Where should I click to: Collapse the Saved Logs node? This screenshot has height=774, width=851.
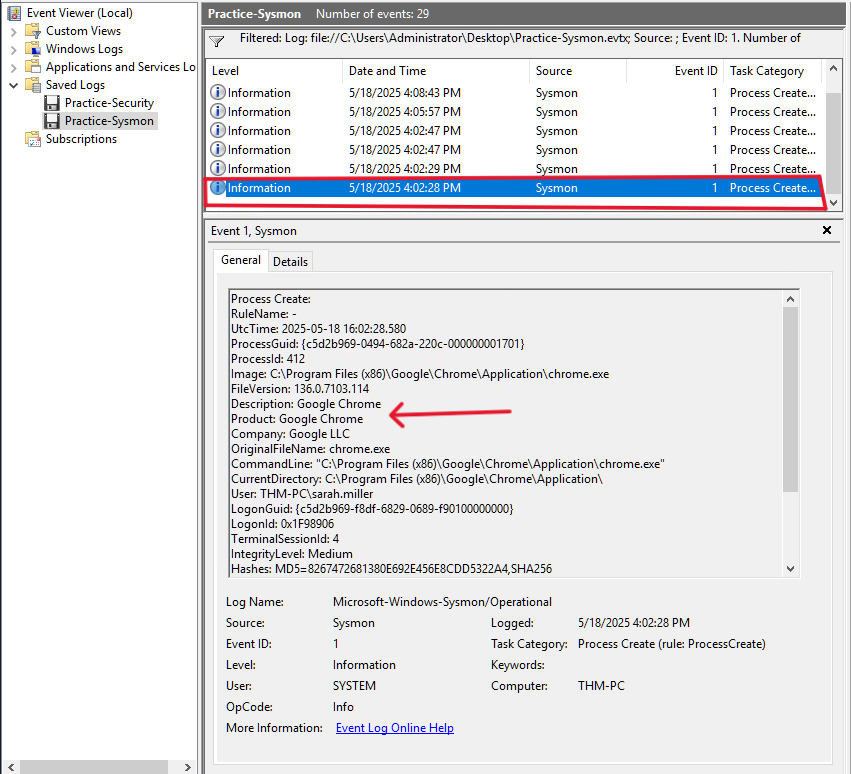tap(13, 85)
